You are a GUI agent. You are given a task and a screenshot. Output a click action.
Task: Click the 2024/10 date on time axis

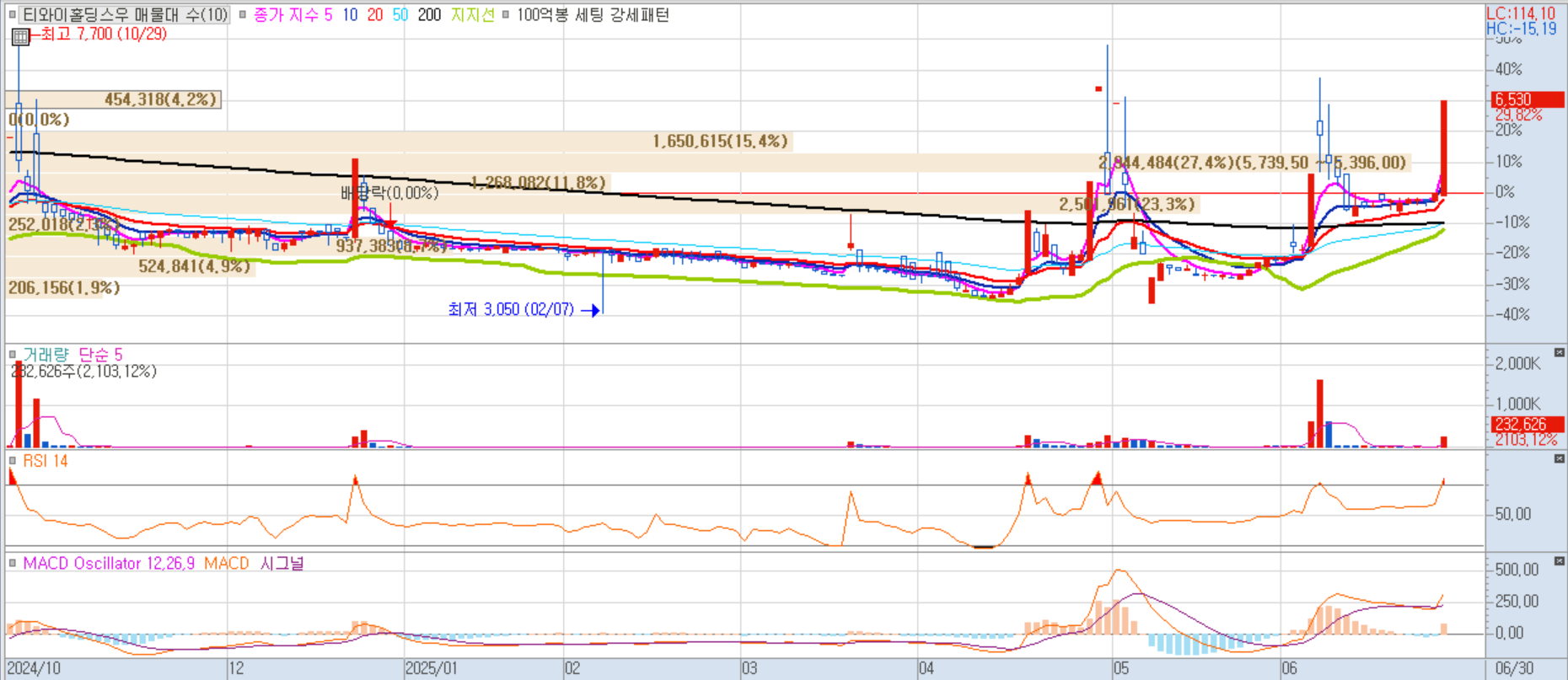[34, 668]
